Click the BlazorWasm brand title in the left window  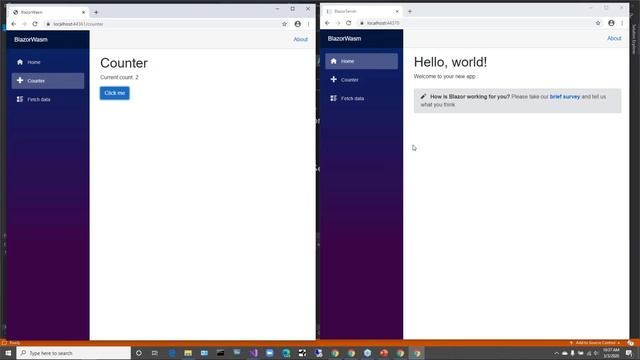31,40
